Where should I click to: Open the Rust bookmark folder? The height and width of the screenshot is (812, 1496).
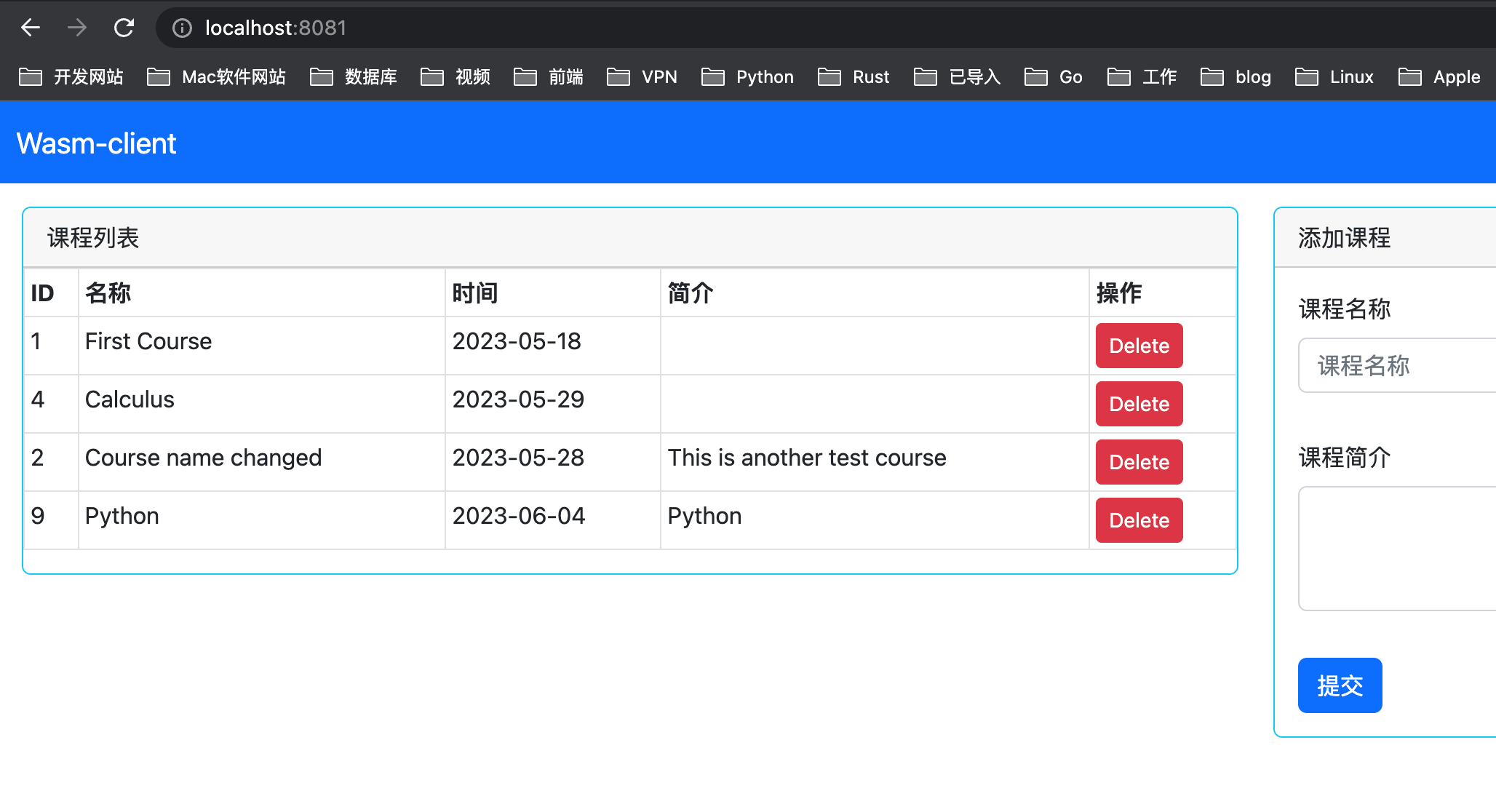[x=854, y=76]
